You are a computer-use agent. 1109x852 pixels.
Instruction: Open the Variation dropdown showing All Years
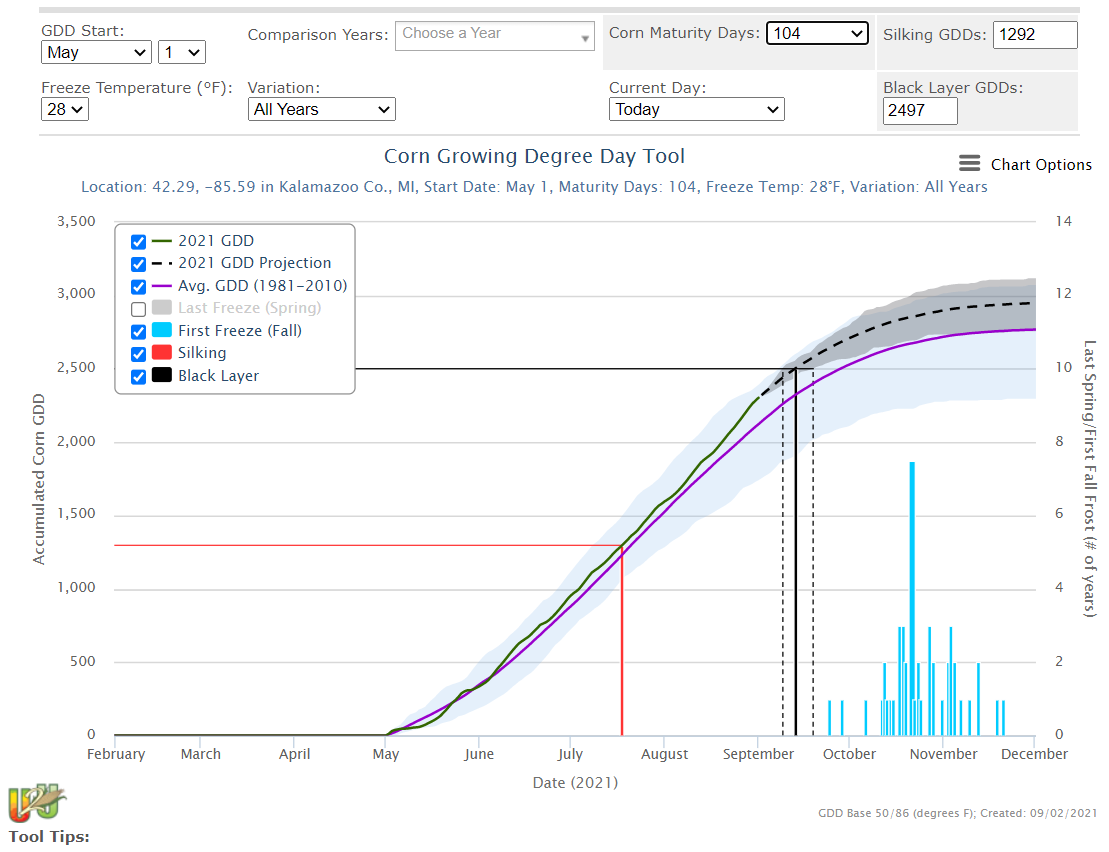[321, 109]
